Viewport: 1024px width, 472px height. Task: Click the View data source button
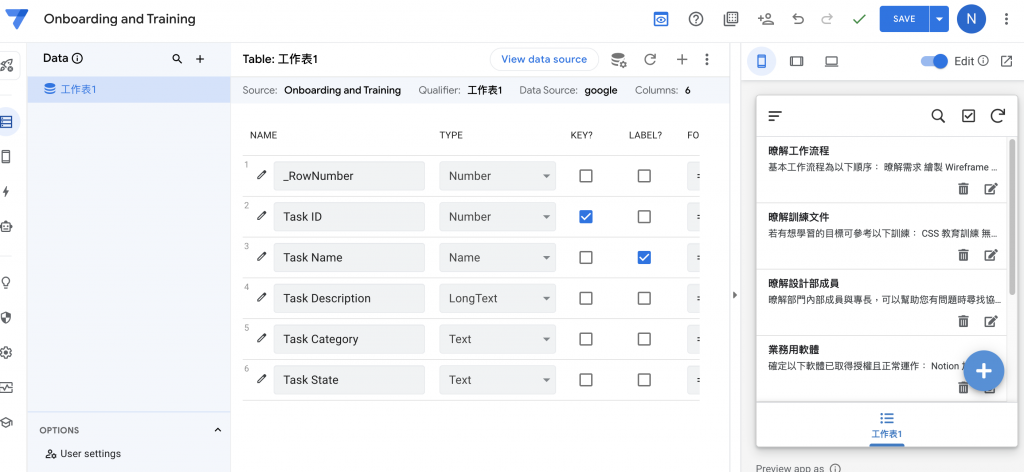click(544, 59)
